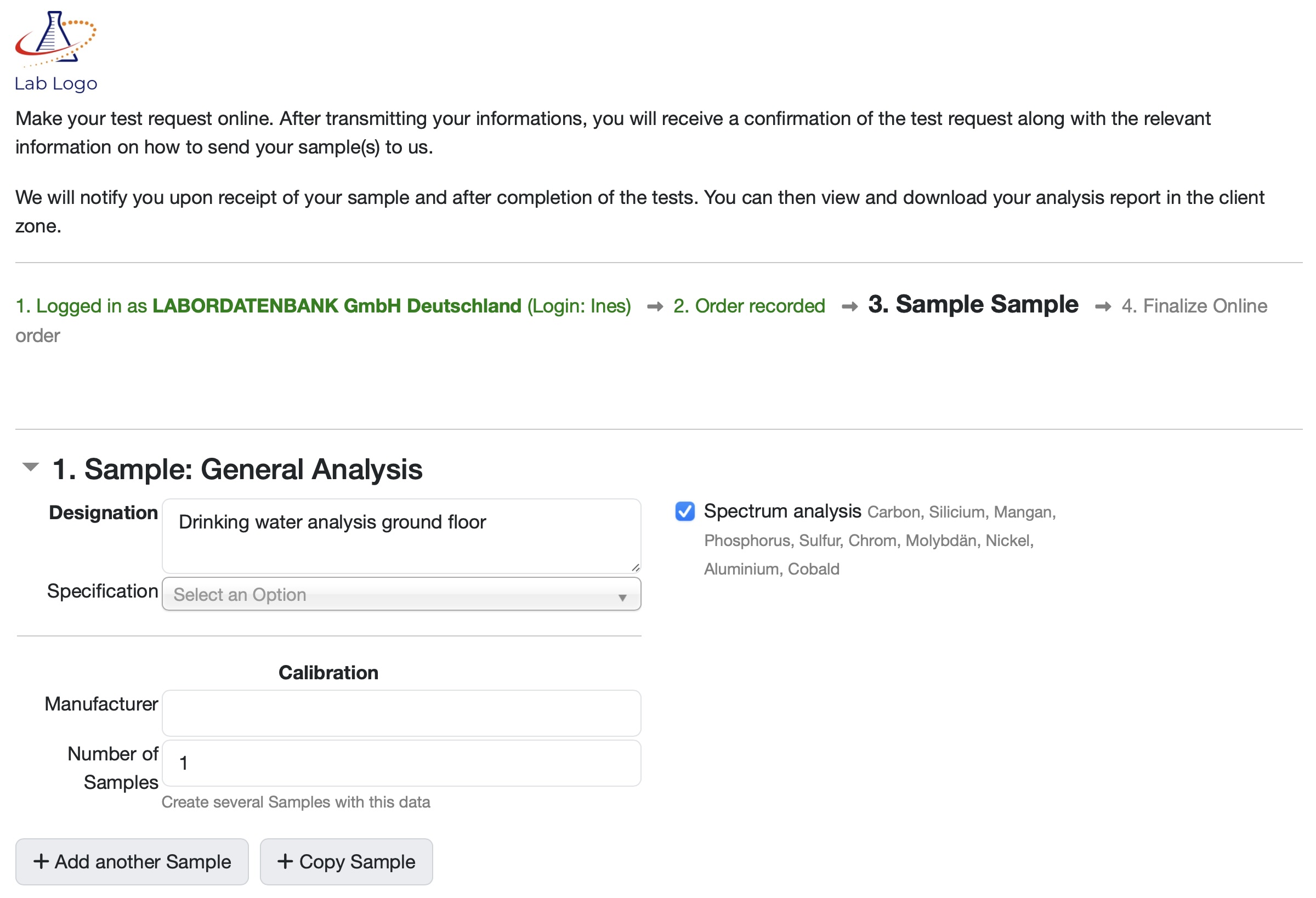The width and height of the screenshot is (1316, 898).
Task: Click the arrow before Sample Sample step
Action: pyautogui.click(x=849, y=306)
